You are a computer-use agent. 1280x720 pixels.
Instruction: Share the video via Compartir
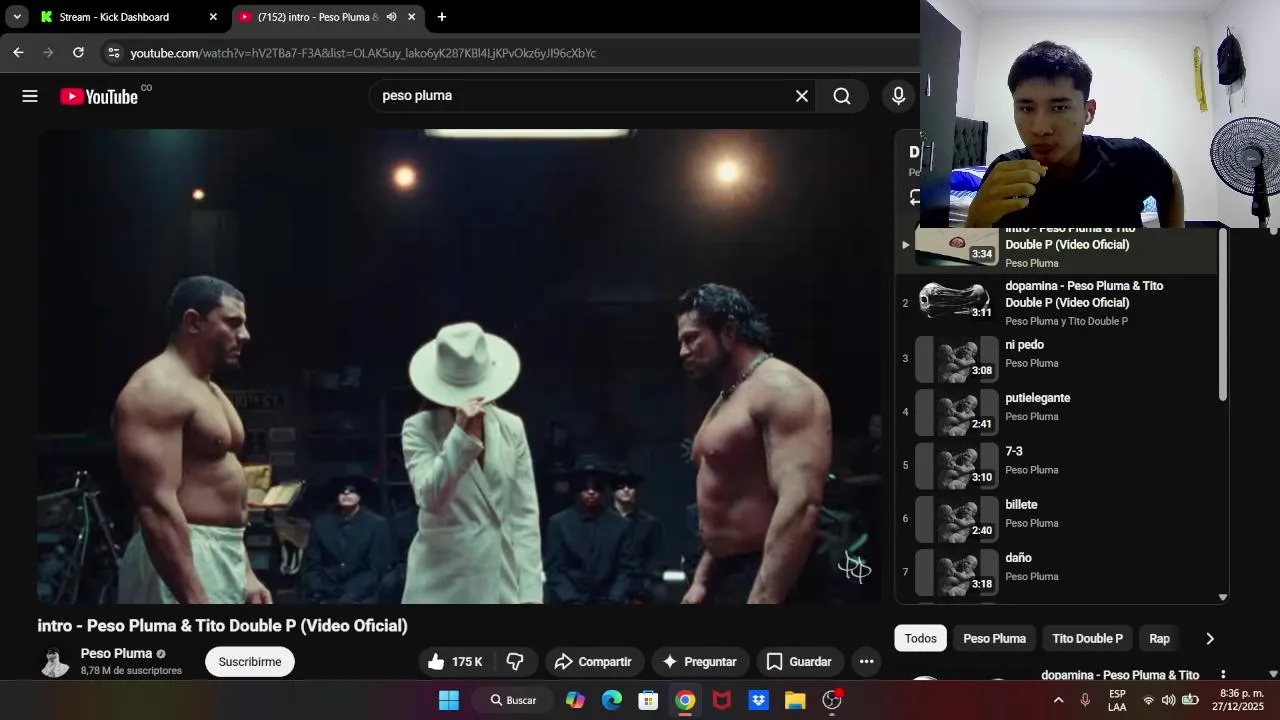(593, 661)
